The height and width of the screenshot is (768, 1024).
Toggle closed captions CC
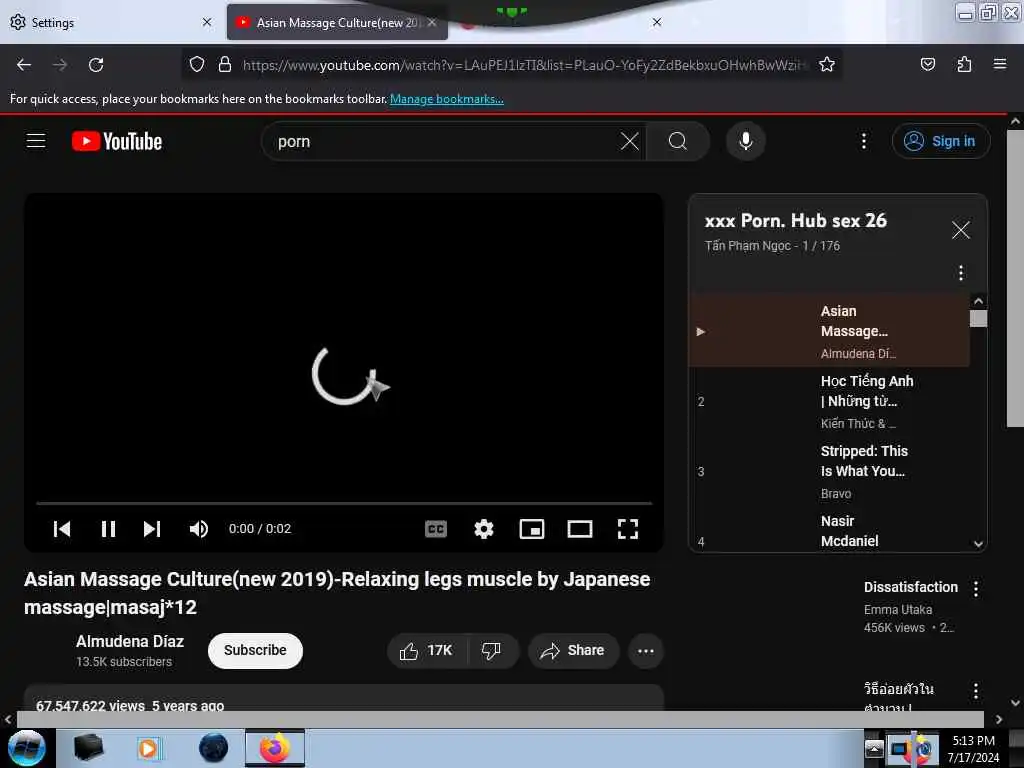(436, 528)
